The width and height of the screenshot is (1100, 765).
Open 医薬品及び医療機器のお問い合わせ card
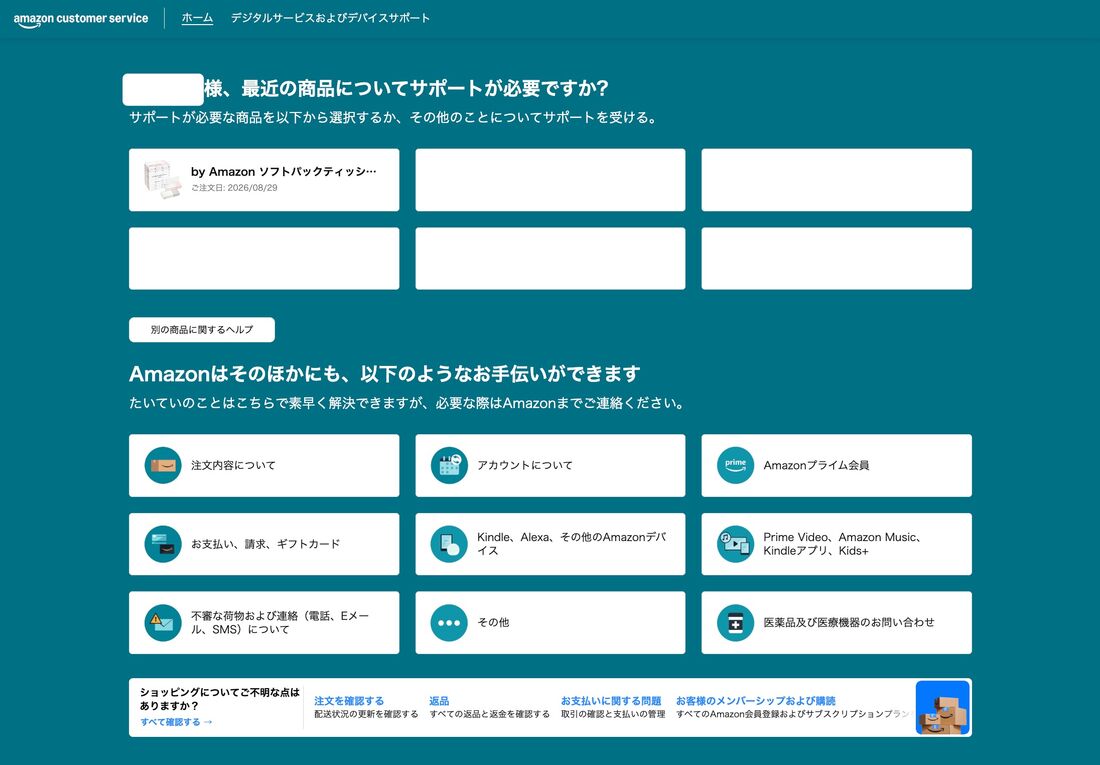[x=836, y=623]
